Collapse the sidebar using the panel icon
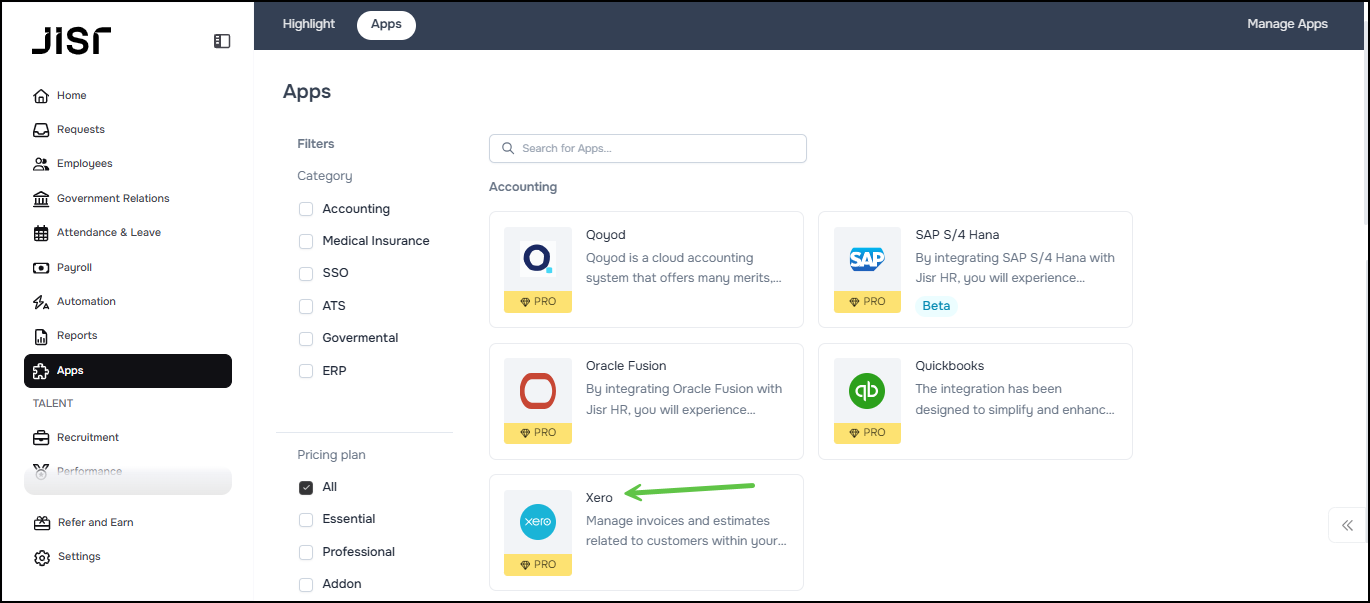The height and width of the screenshot is (603, 1370). [222, 41]
